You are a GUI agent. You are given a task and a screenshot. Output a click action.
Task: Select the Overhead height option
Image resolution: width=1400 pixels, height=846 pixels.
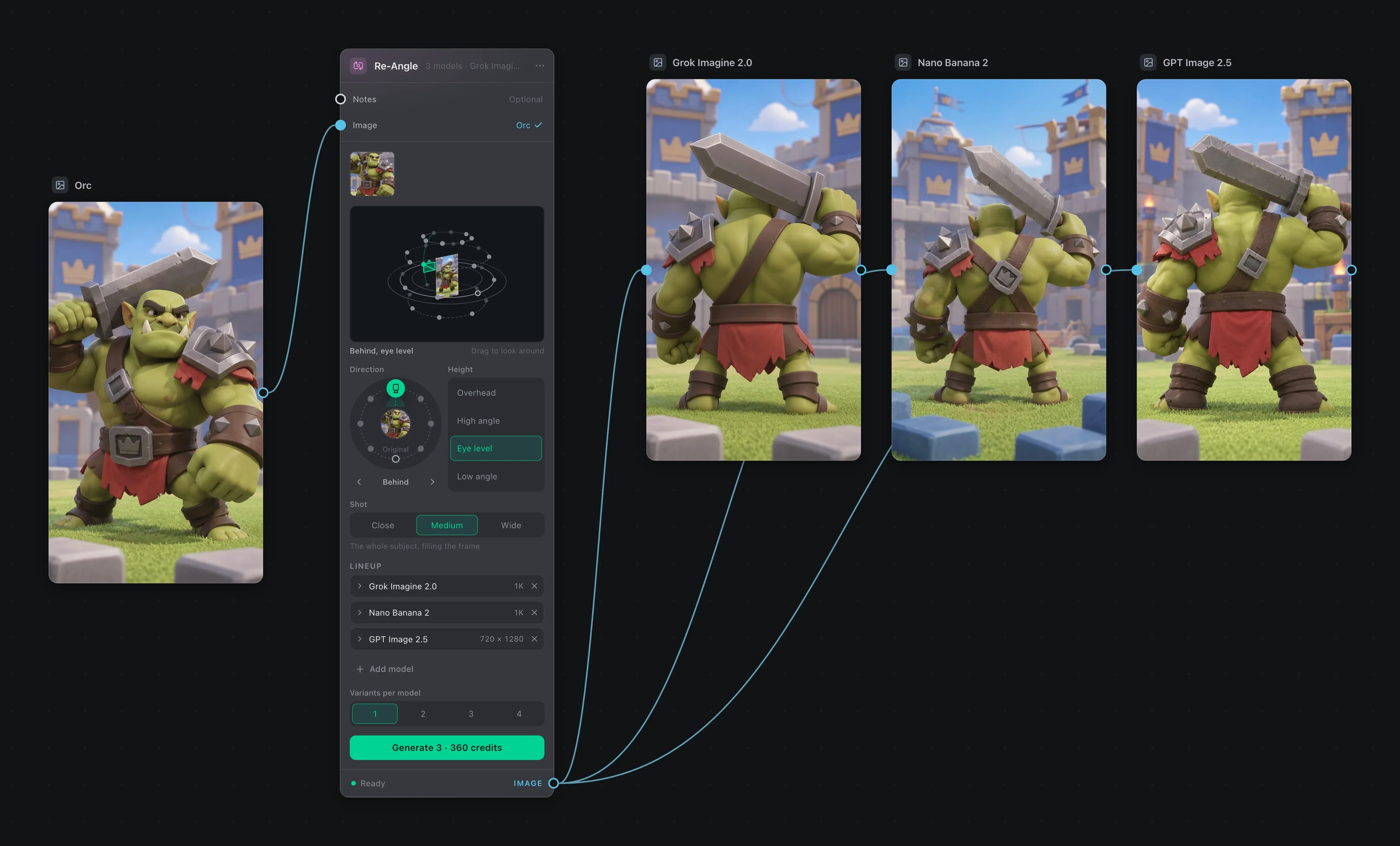pyautogui.click(x=496, y=393)
